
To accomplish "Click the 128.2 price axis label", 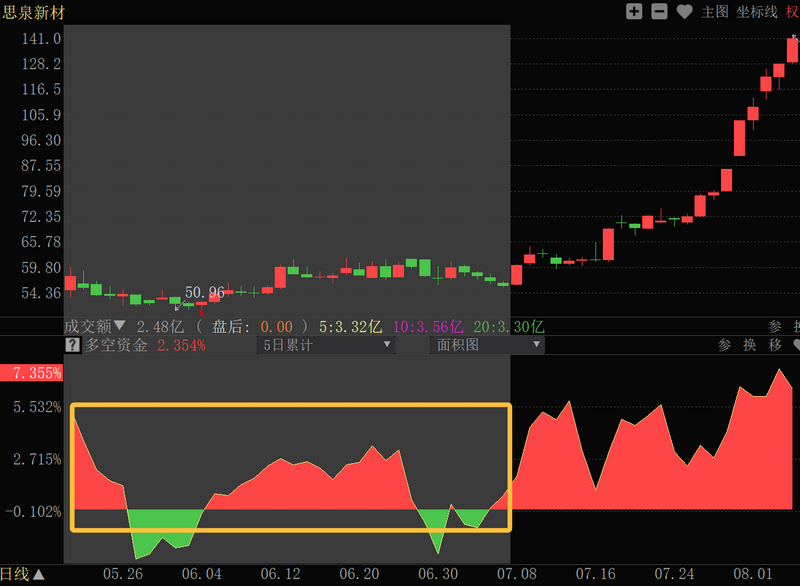I will pyautogui.click(x=41, y=64).
